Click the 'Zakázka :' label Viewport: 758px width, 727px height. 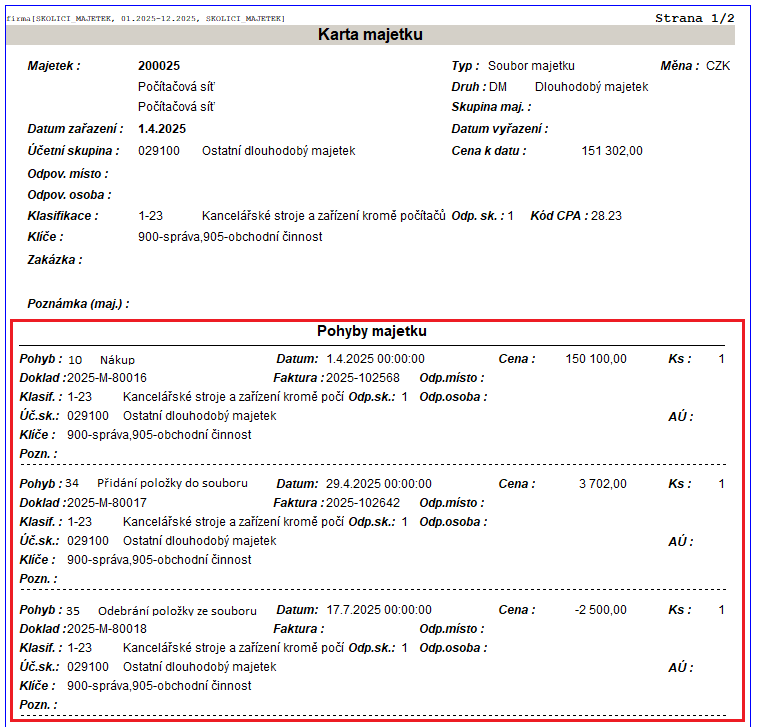55,260
